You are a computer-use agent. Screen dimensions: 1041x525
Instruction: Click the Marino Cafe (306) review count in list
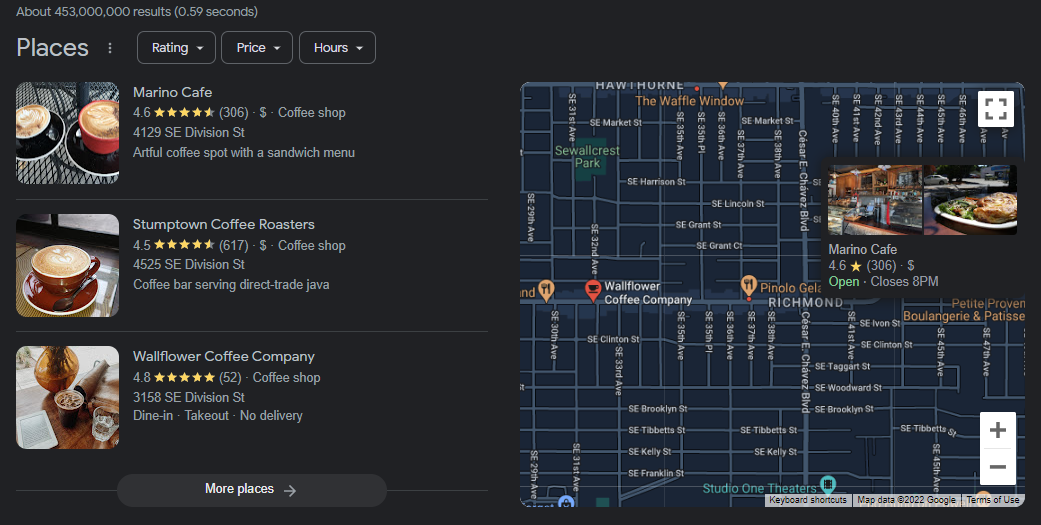(234, 112)
